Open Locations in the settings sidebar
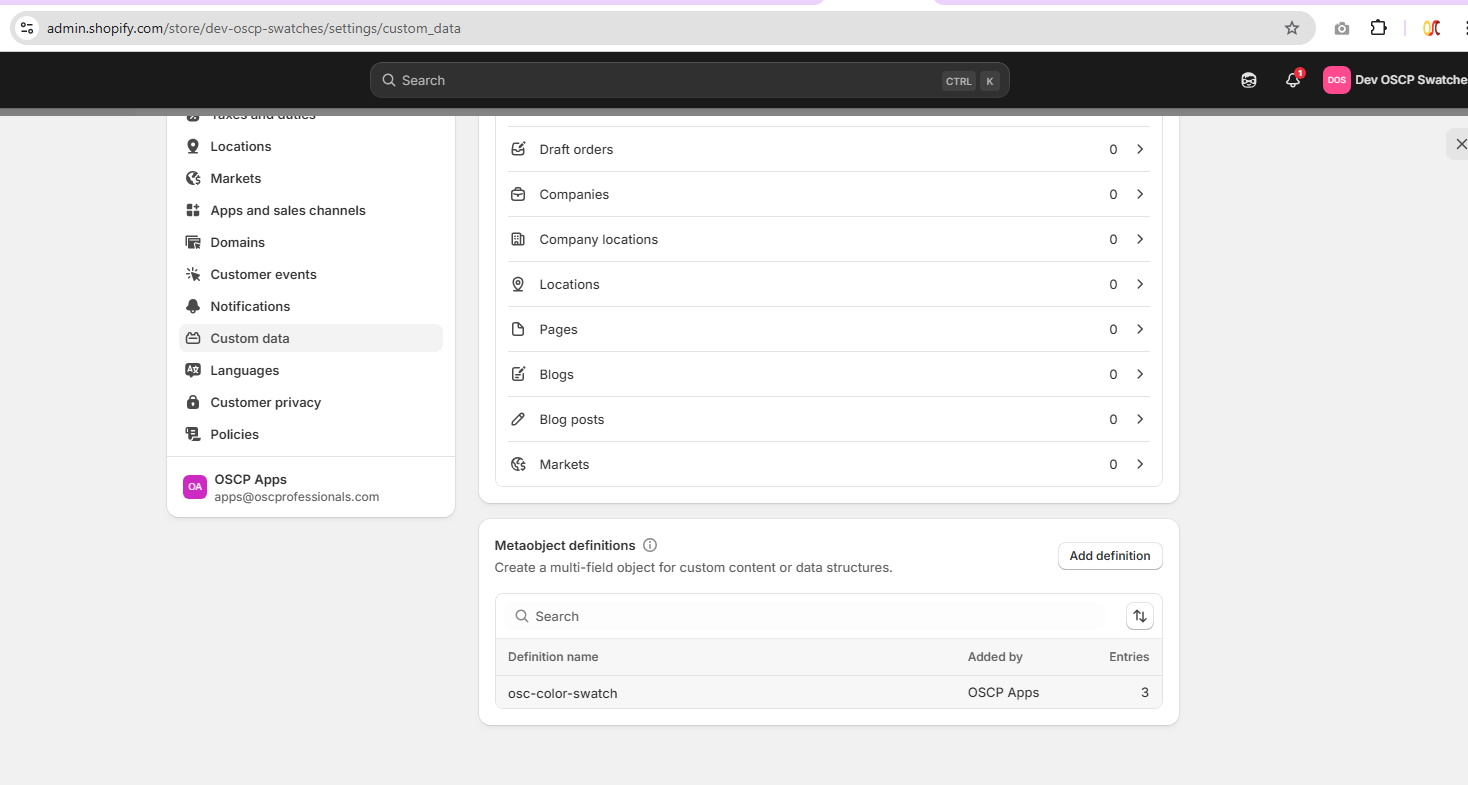Image resolution: width=1468 pixels, height=785 pixels. click(241, 146)
